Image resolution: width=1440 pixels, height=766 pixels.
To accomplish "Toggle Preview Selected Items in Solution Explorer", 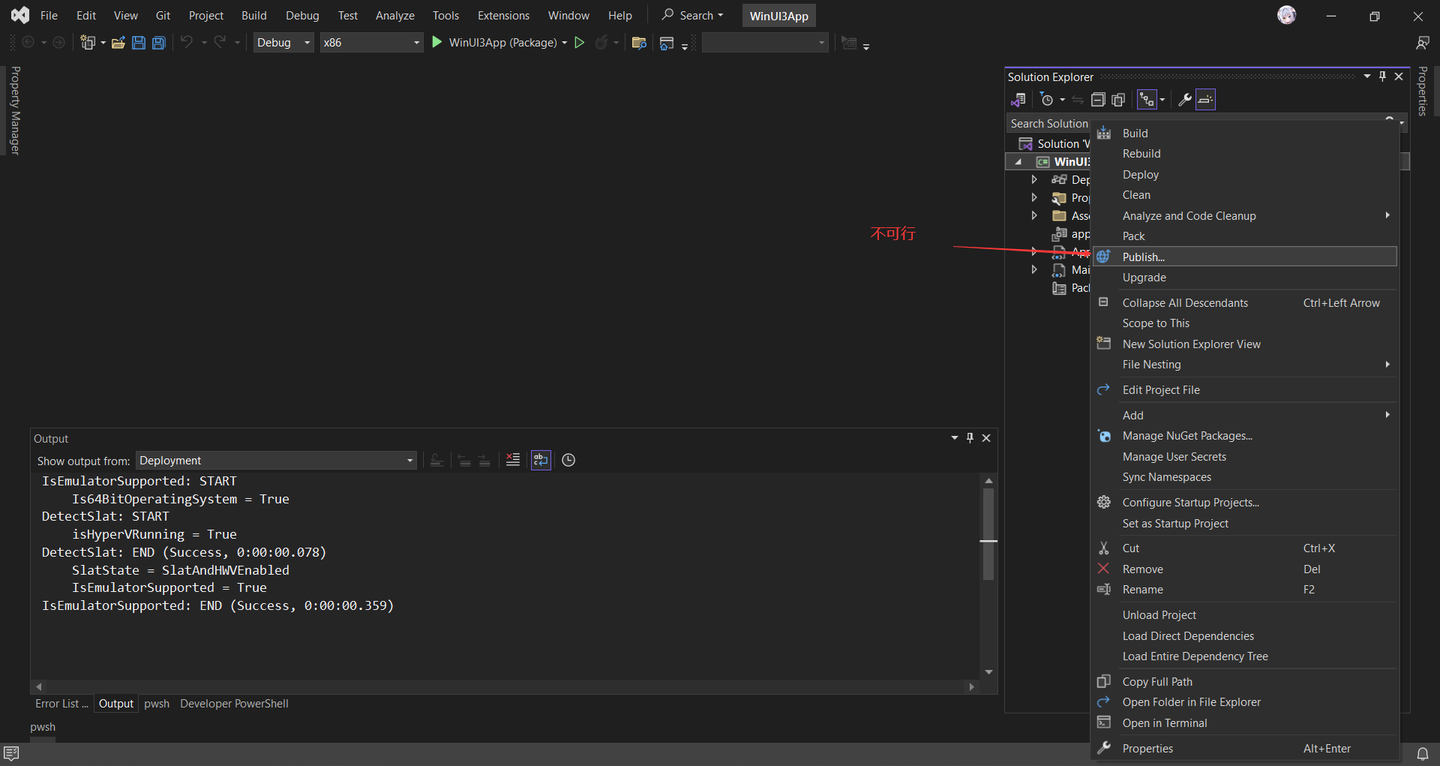I will 1205,100.
